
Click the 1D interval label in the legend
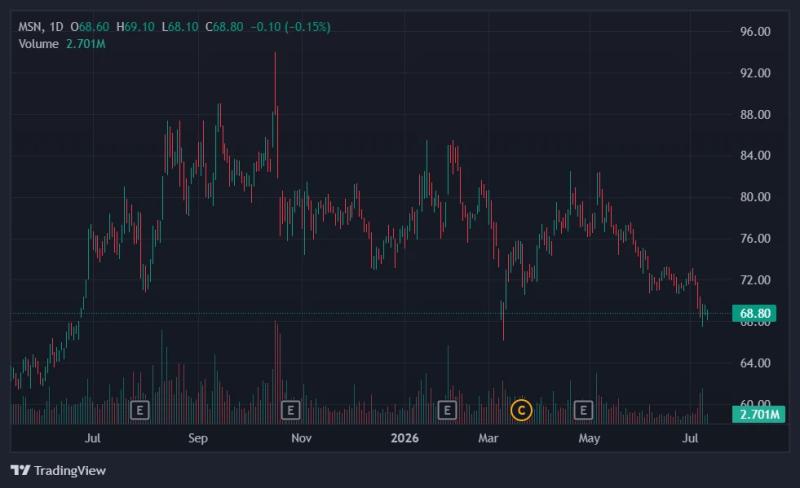(x=56, y=27)
